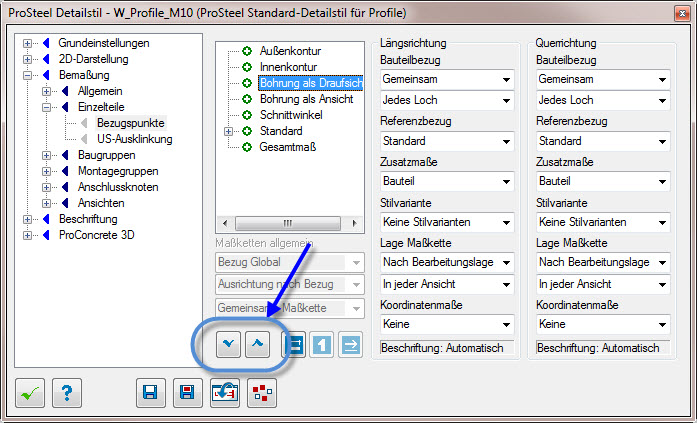Open Längsrichtung Jedes Loch dropdown

click(447, 100)
